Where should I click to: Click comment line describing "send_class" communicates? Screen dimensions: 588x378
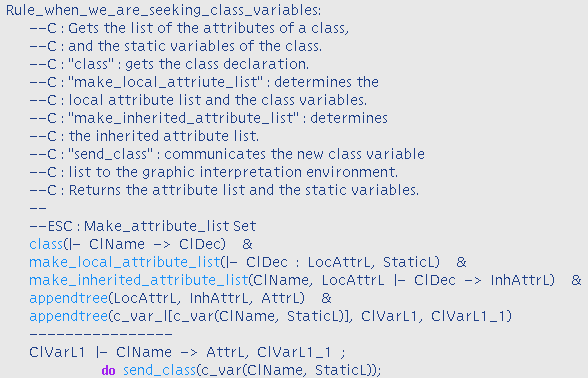(x=227, y=154)
